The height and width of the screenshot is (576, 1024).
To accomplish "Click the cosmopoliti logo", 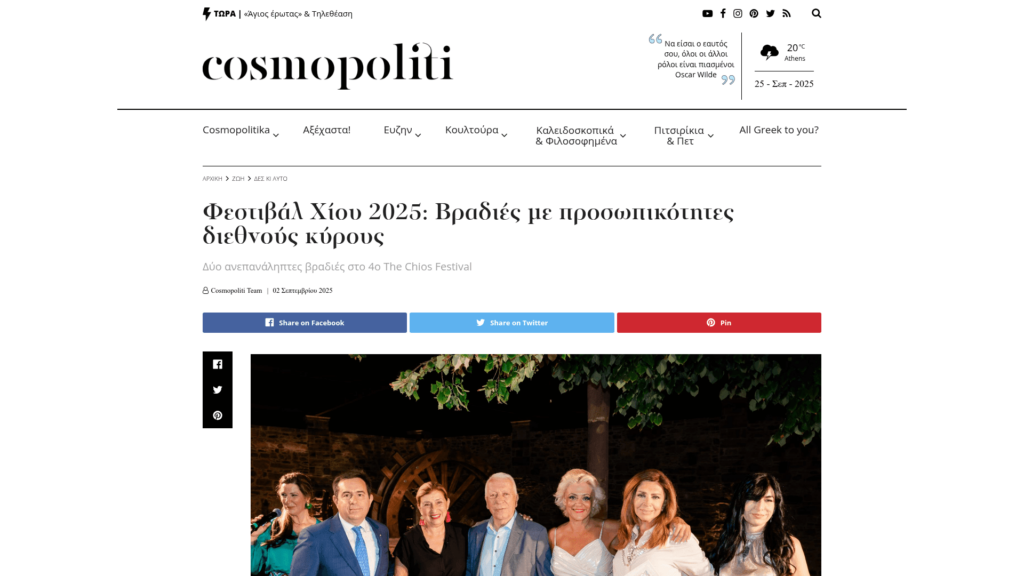I will coord(327,65).
